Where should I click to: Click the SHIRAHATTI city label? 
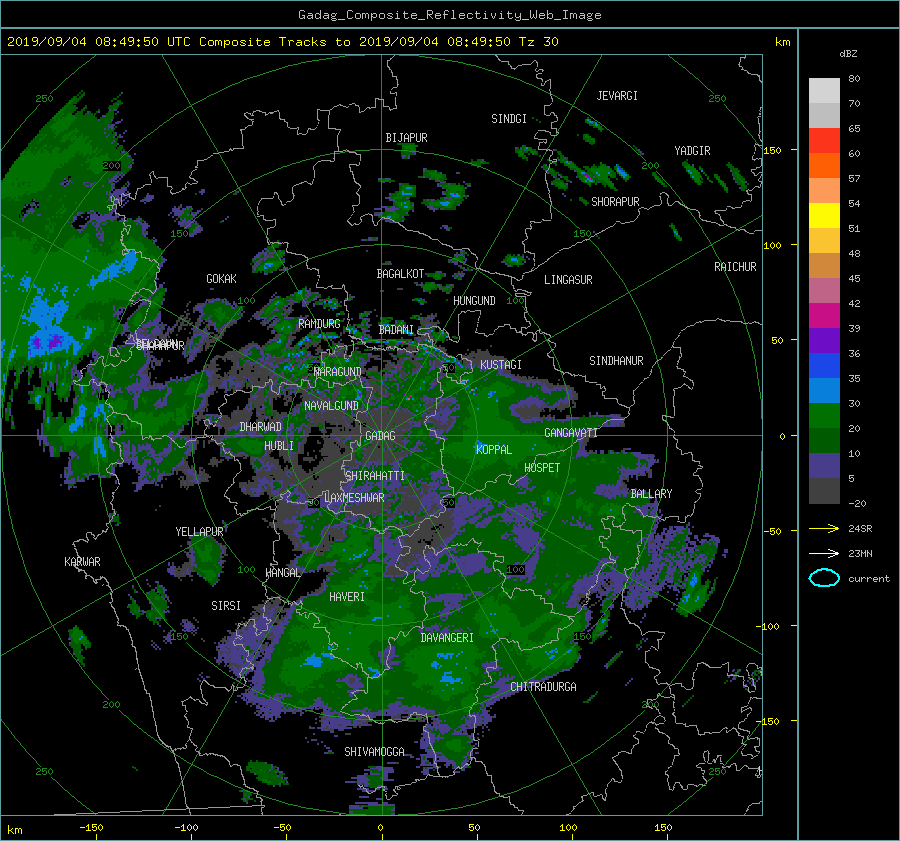click(x=375, y=476)
